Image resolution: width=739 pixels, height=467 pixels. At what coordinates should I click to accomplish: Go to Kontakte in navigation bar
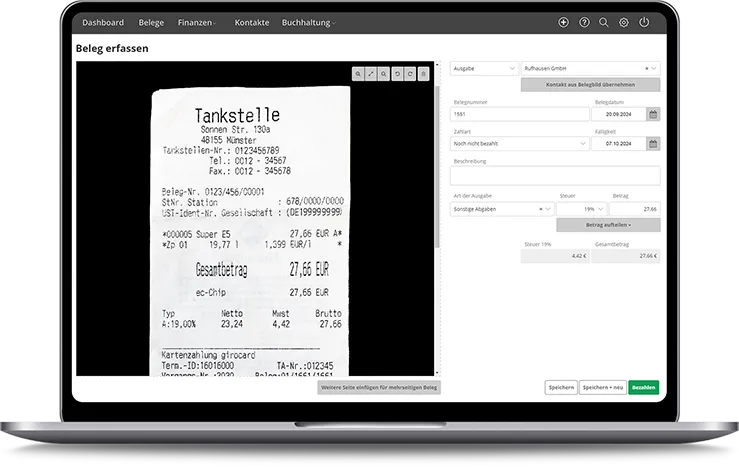(251, 22)
